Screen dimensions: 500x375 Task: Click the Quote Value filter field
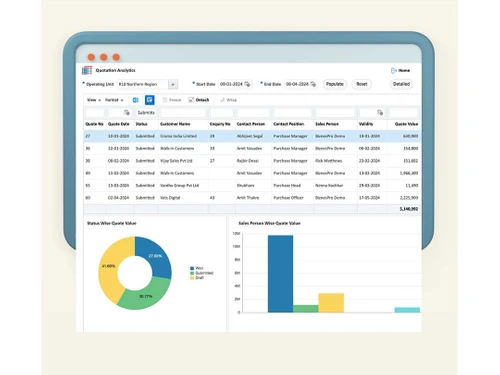click(x=403, y=113)
